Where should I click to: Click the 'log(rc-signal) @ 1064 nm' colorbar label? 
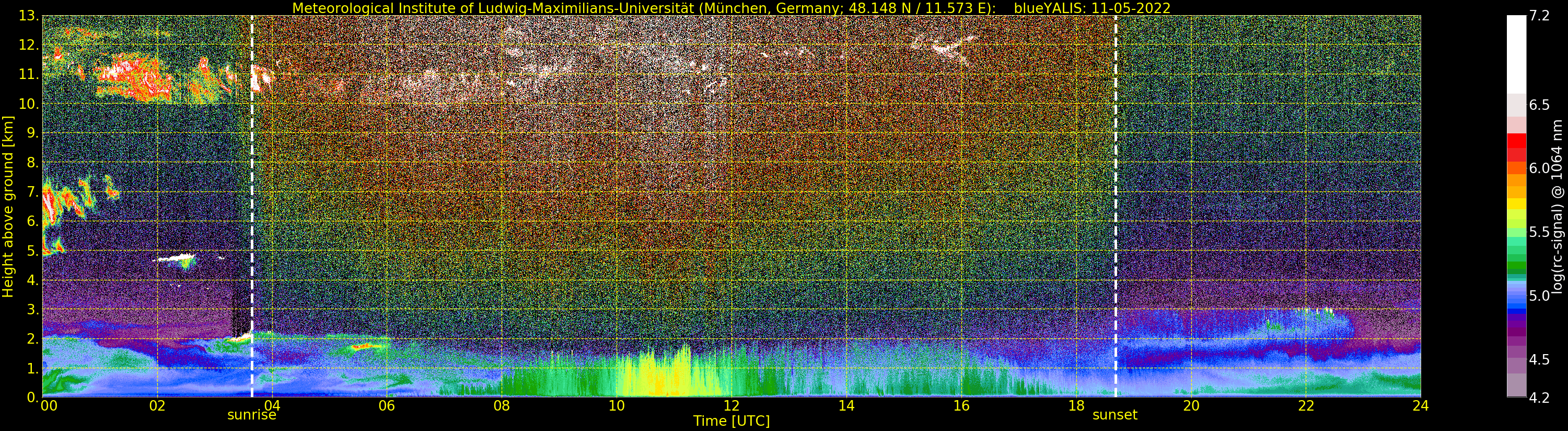[x=1558, y=207]
